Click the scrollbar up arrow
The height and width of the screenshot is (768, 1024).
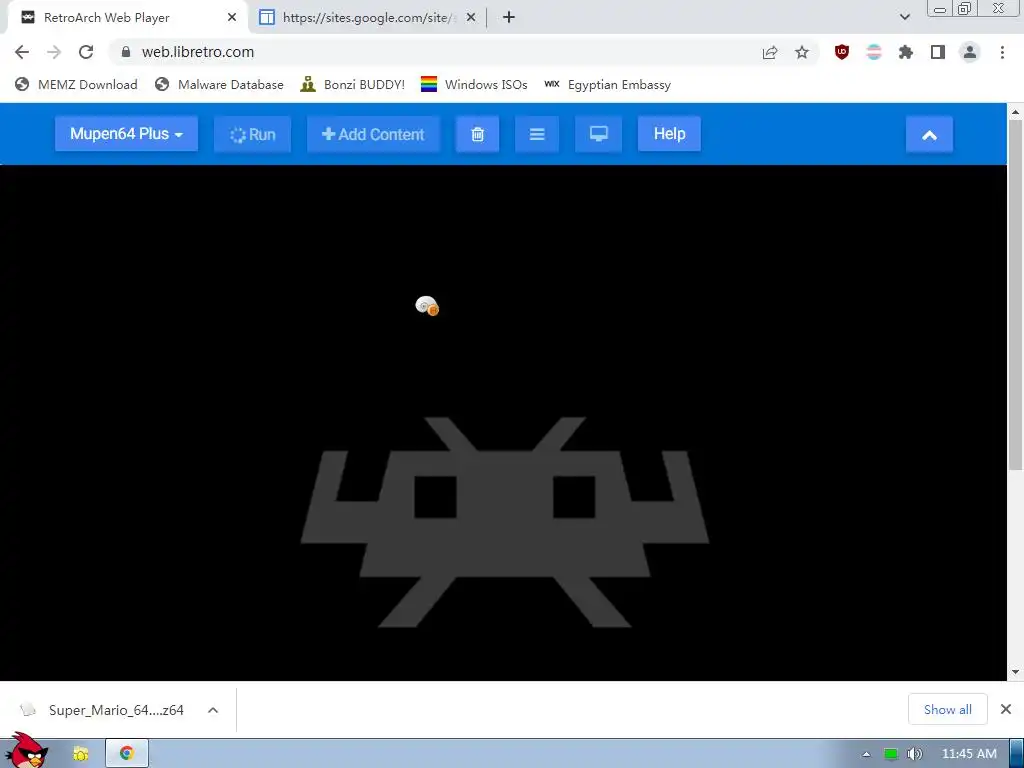tap(1015, 112)
